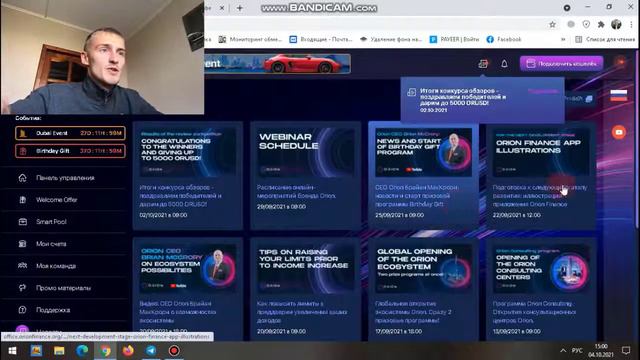Click the Мои счета sidebar icon
The height and width of the screenshot is (360, 640).
pyautogui.click(x=22, y=244)
